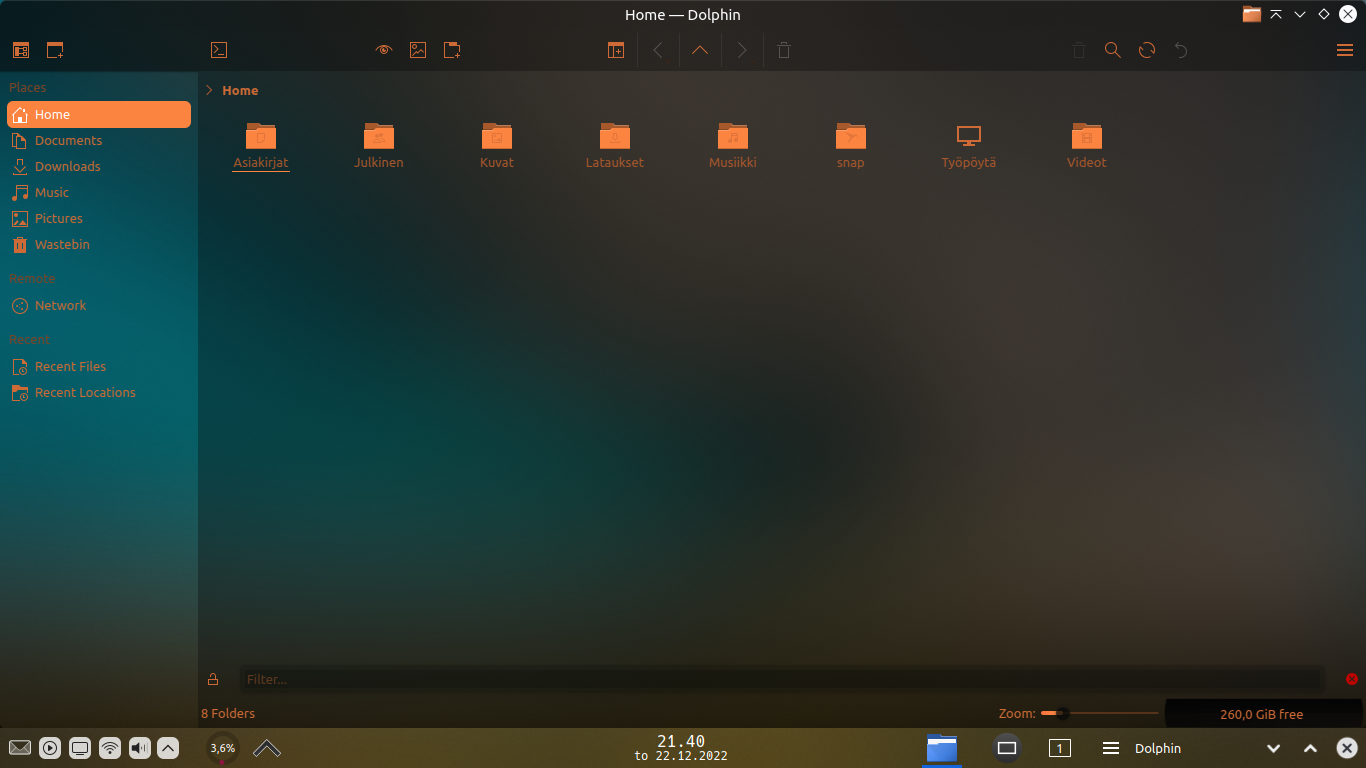Viewport: 1366px width, 768px height.
Task: Open the Wastebin from Places
Action: tap(62, 244)
